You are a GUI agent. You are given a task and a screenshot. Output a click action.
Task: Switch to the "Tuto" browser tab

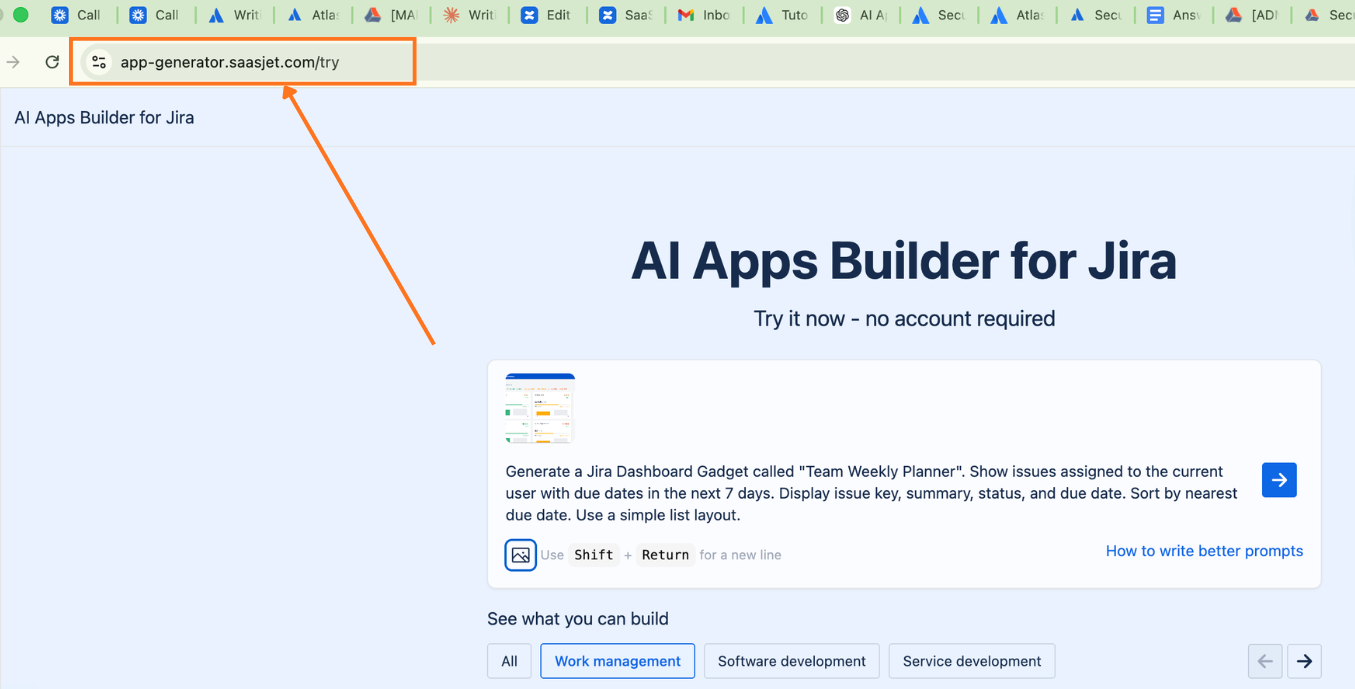(782, 15)
